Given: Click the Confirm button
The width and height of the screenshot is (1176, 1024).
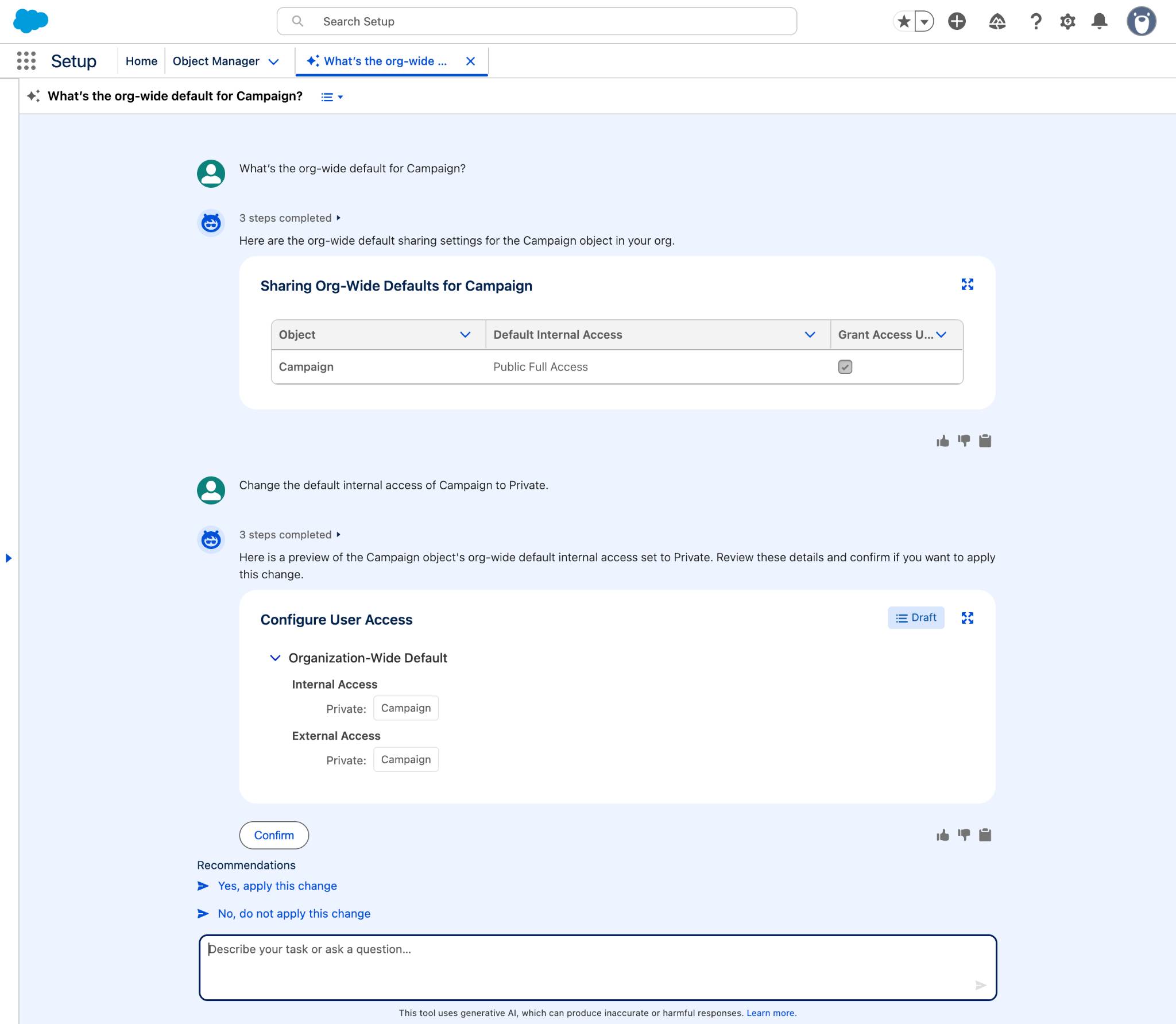Looking at the screenshot, I should (274, 836).
